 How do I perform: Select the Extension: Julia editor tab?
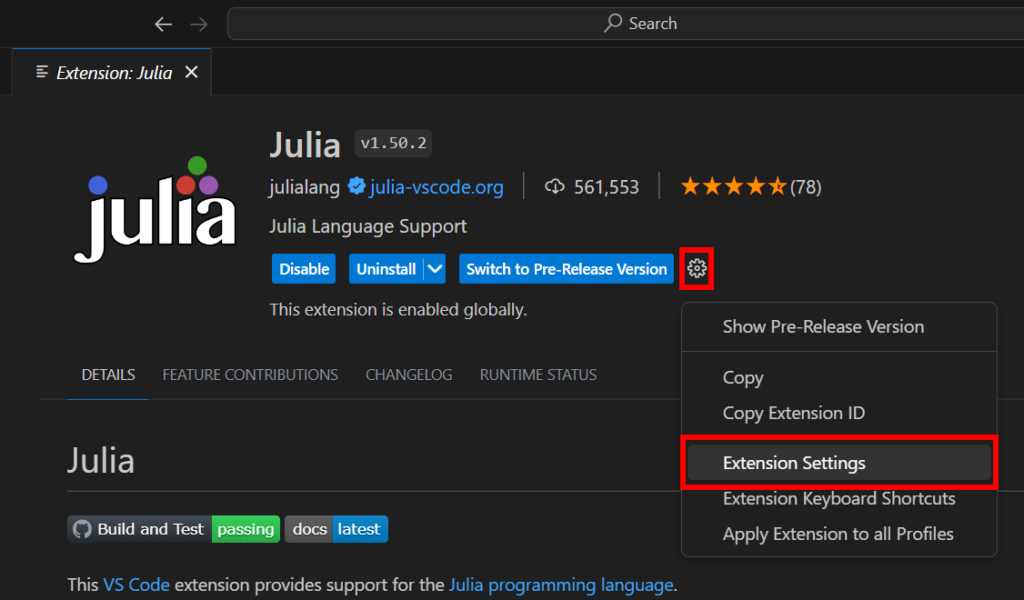(x=112, y=72)
